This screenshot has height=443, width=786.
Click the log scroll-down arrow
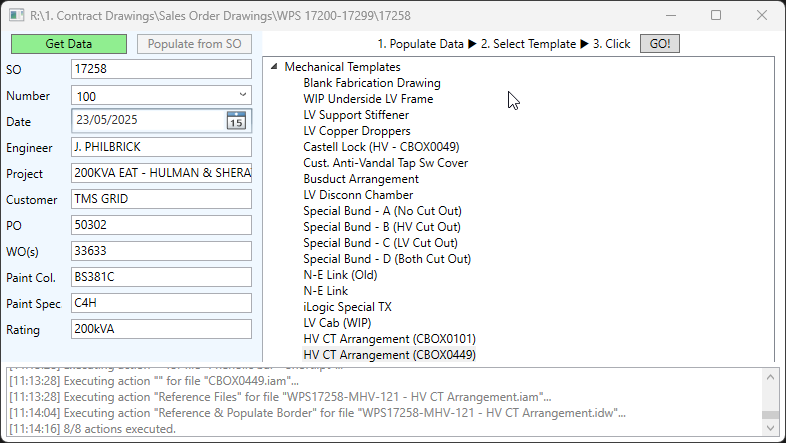point(771,428)
